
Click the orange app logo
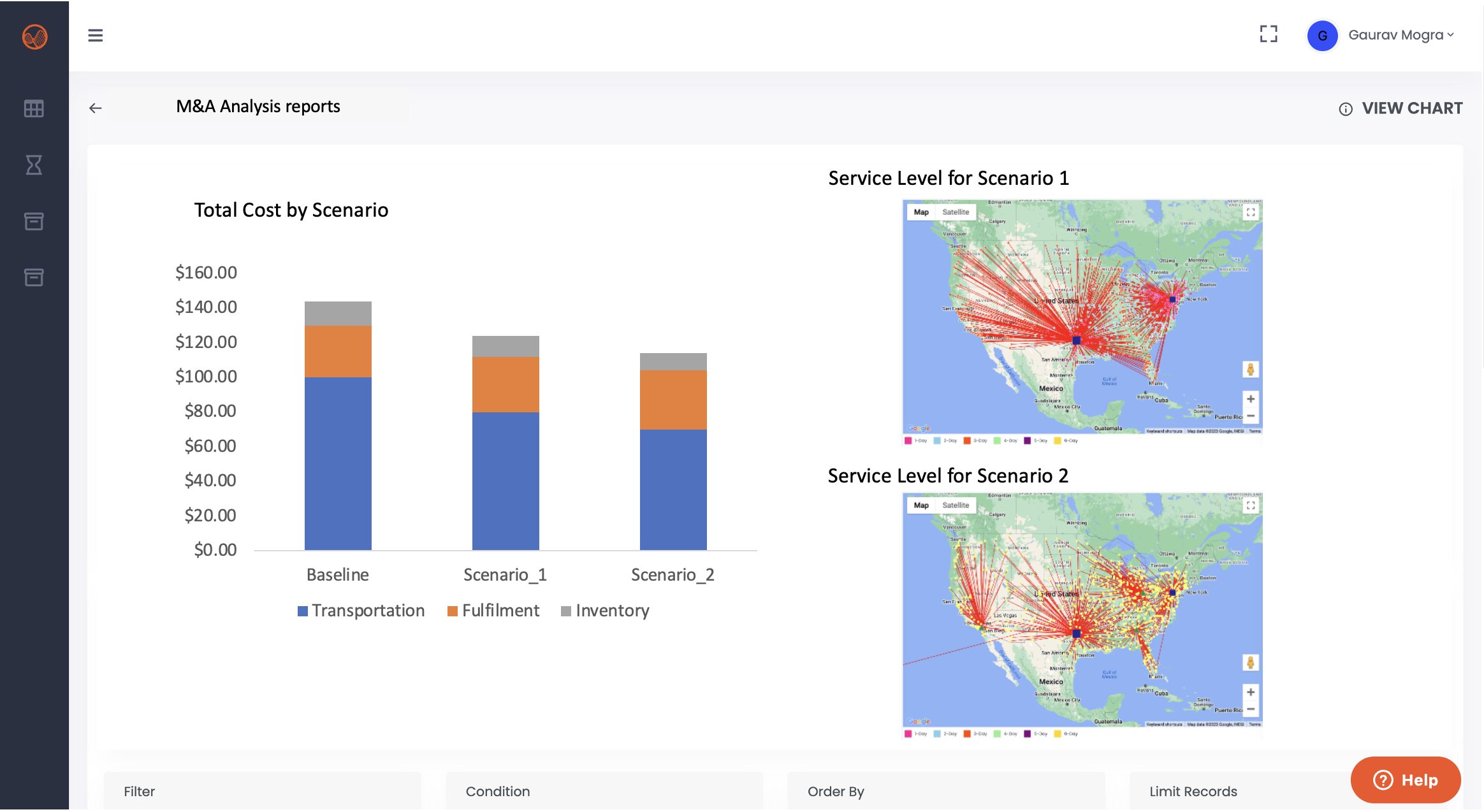coord(34,36)
